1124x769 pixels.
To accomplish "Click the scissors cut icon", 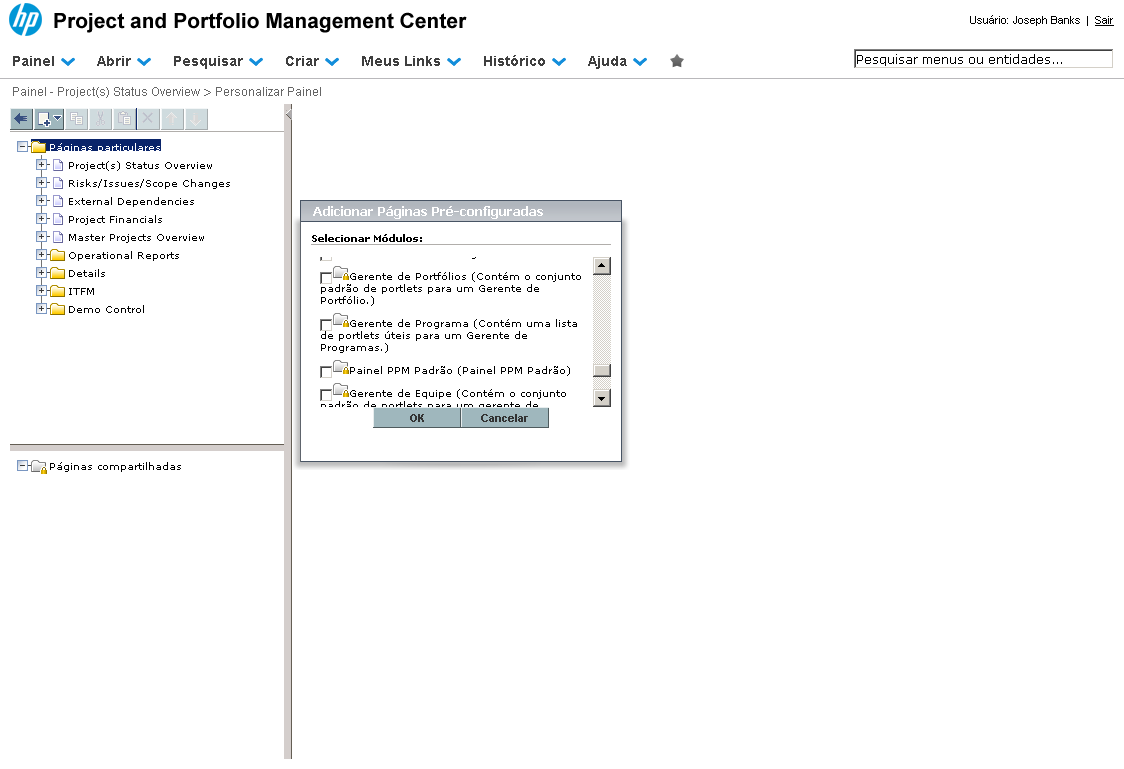I will coord(100,119).
